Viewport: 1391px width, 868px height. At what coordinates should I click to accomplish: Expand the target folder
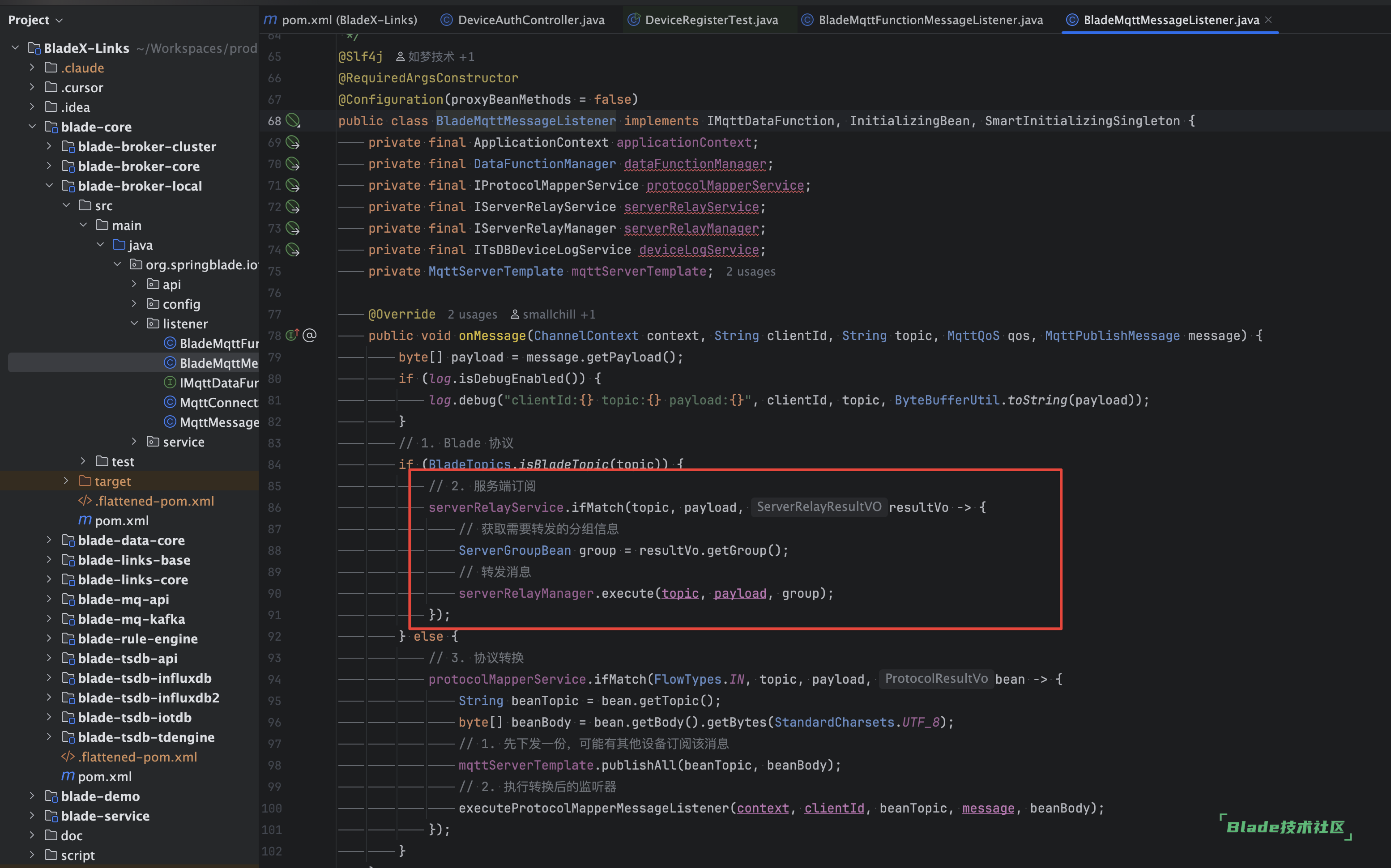[x=66, y=481]
